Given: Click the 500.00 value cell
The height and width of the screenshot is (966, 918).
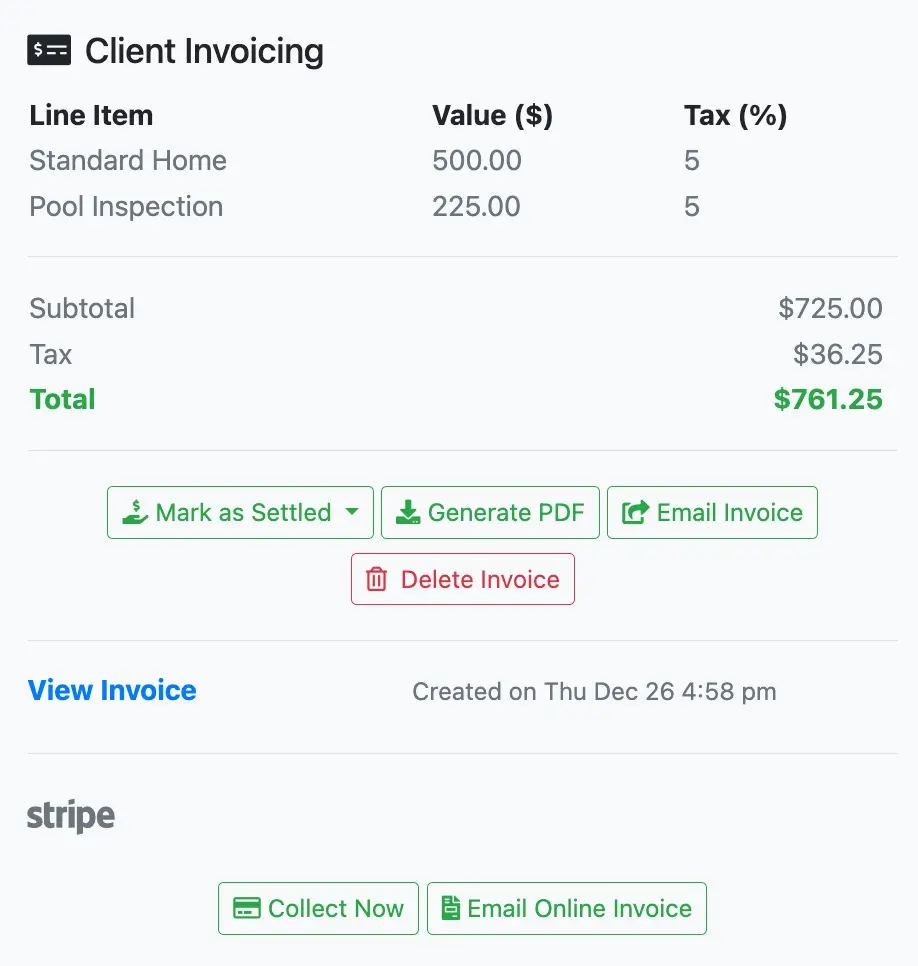Looking at the screenshot, I should [477, 161].
